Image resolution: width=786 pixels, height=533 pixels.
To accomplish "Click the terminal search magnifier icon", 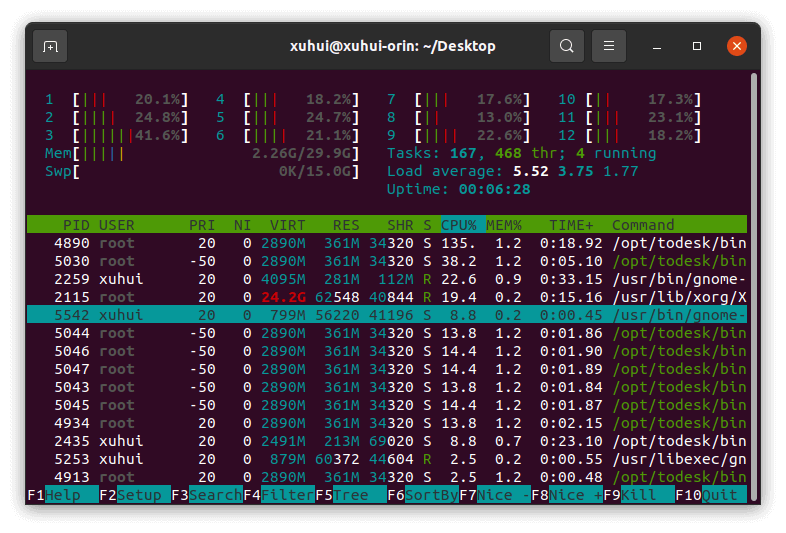I will point(566,46).
